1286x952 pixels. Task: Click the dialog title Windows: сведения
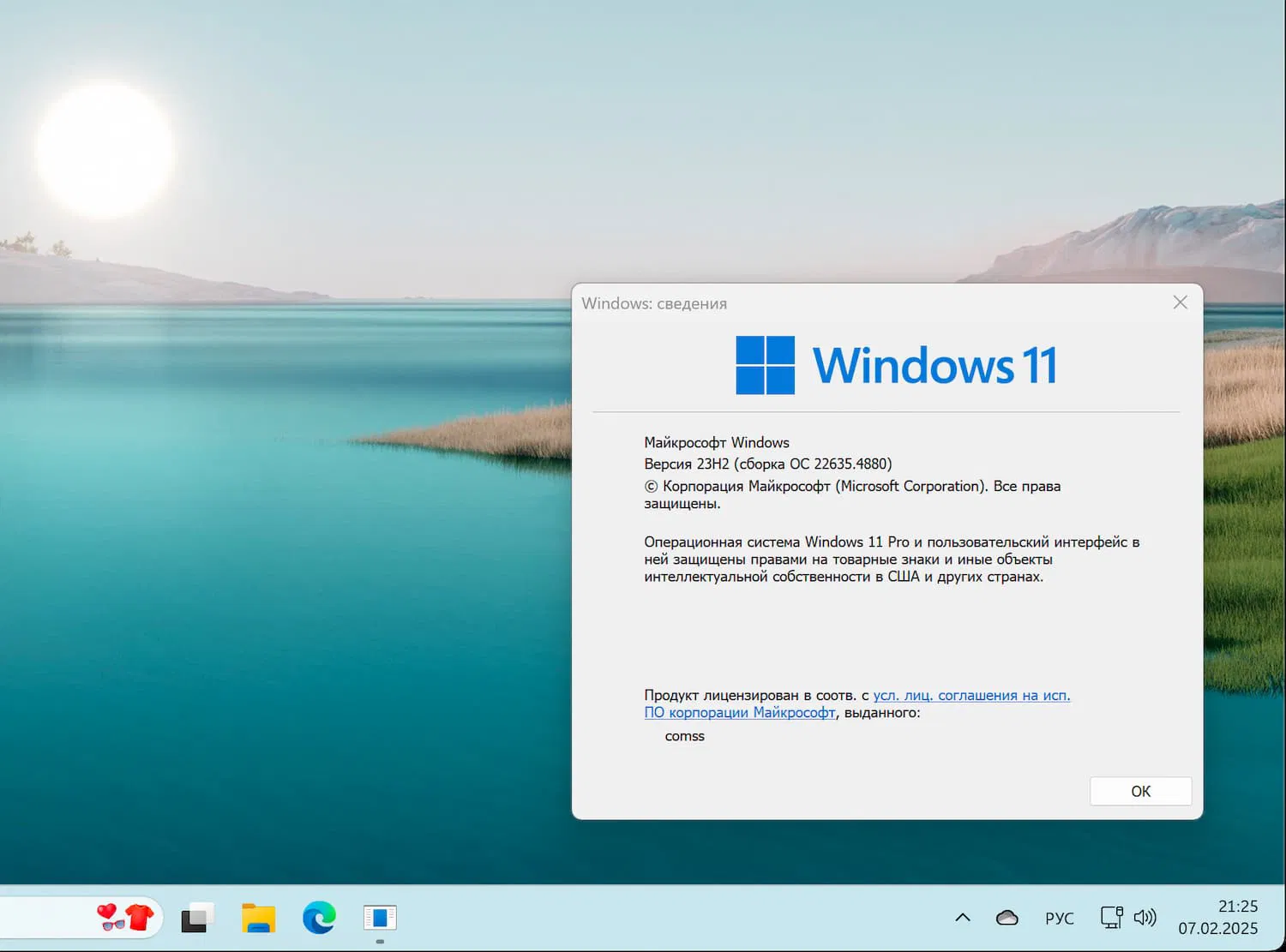tap(654, 303)
